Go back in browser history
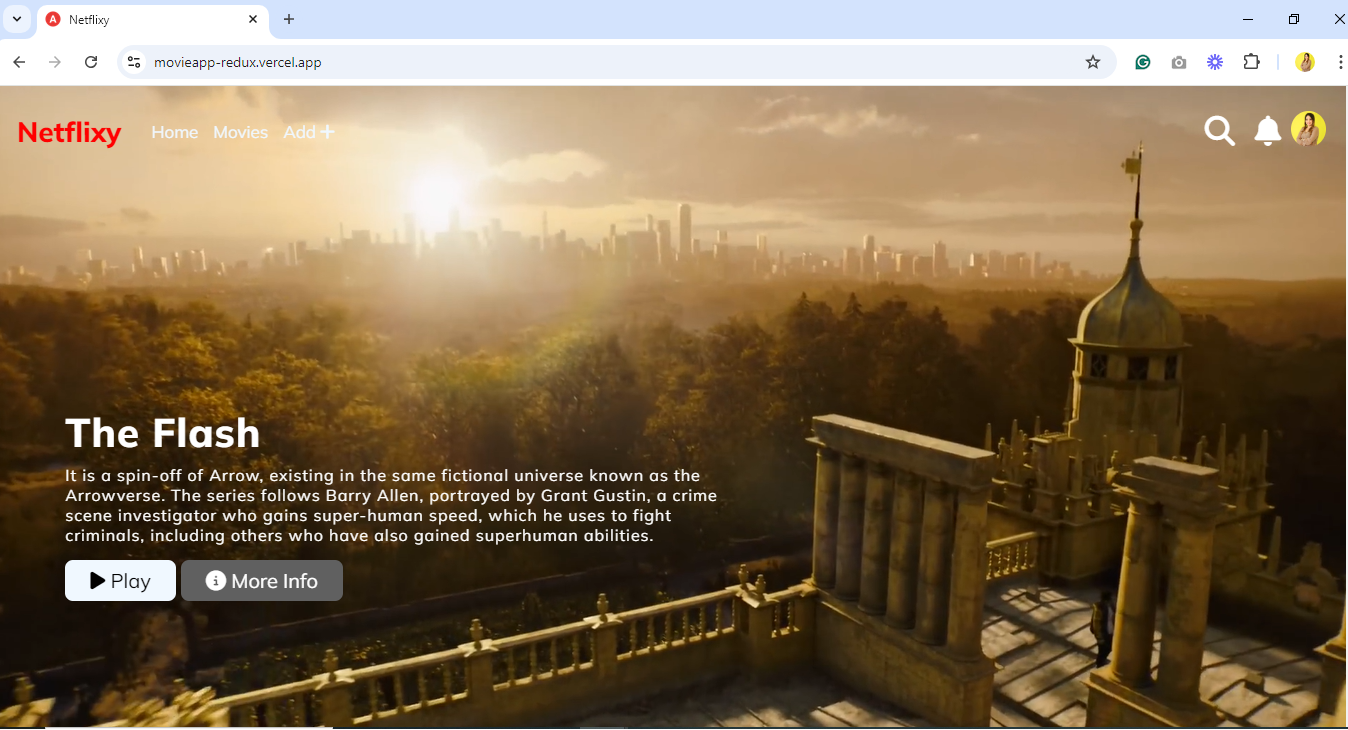The height and width of the screenshot is (730, 1348). [x=19, y=62]
